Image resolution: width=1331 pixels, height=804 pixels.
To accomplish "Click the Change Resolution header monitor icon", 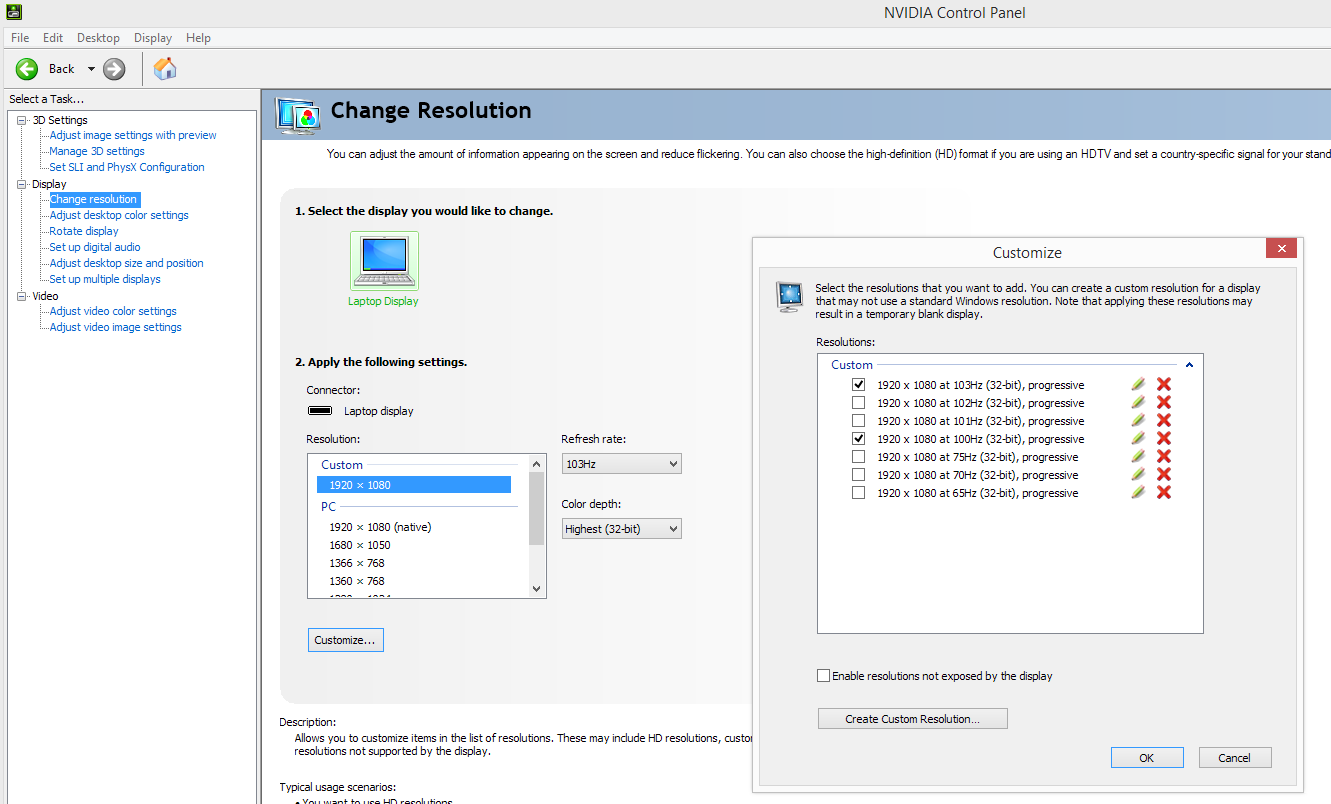I will point(297,115).
